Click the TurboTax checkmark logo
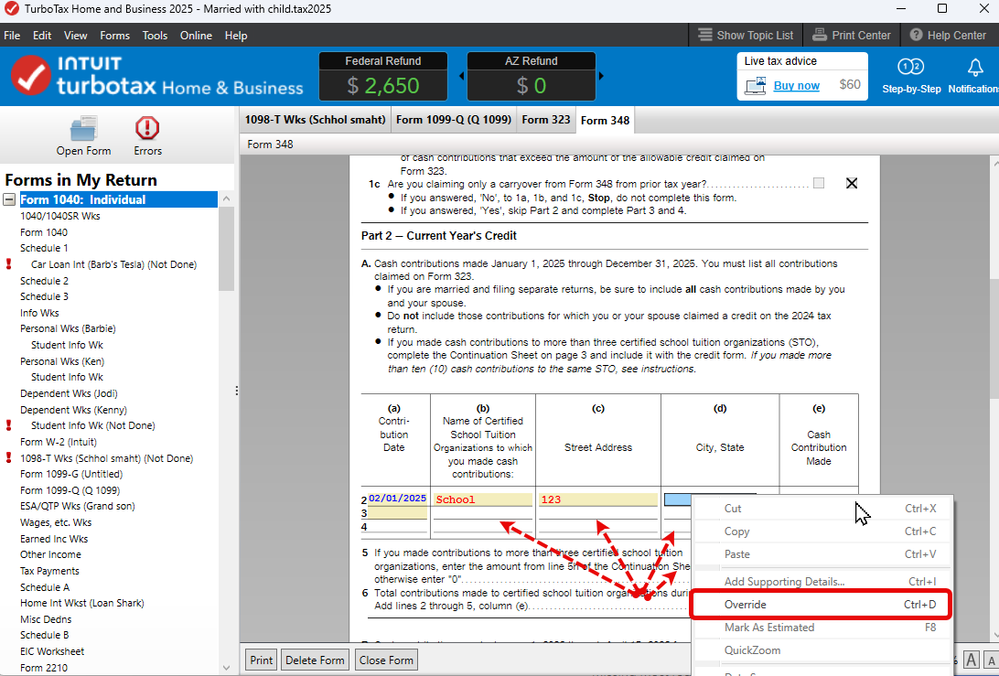Viewport: 999px width, 676px height. [31, 75]
